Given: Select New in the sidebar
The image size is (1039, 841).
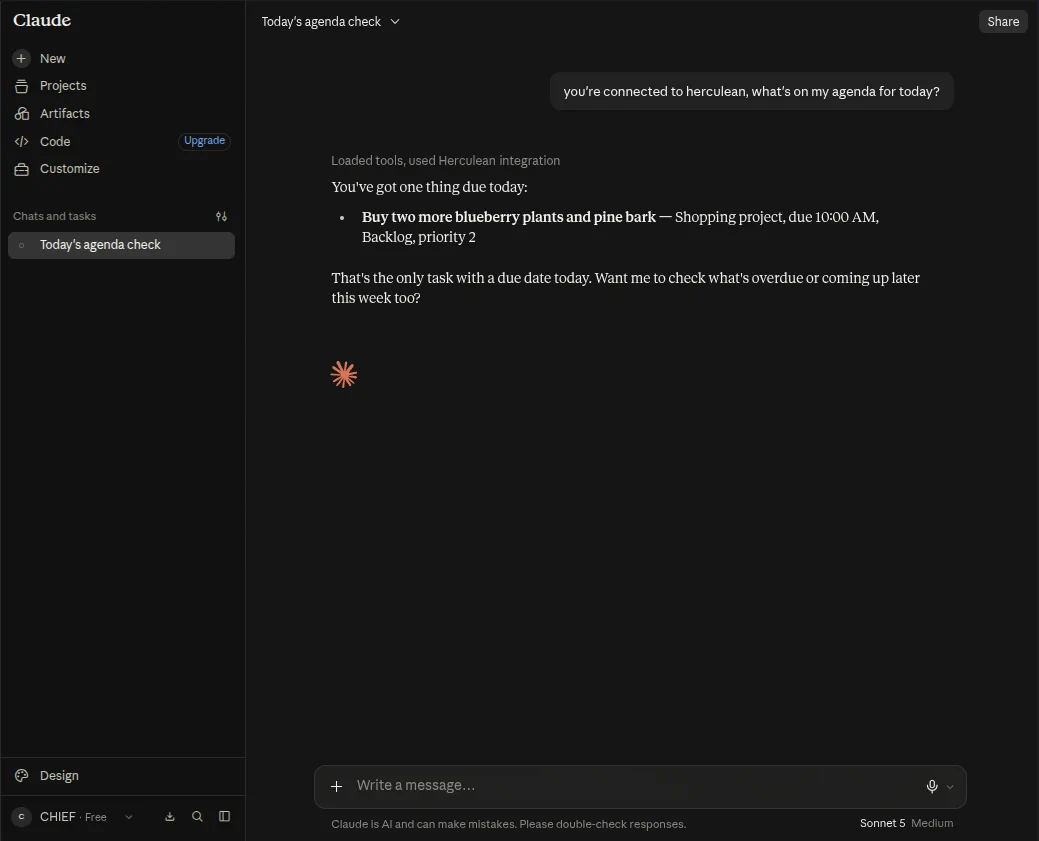Looking at the screenshot, I should 52,58.
